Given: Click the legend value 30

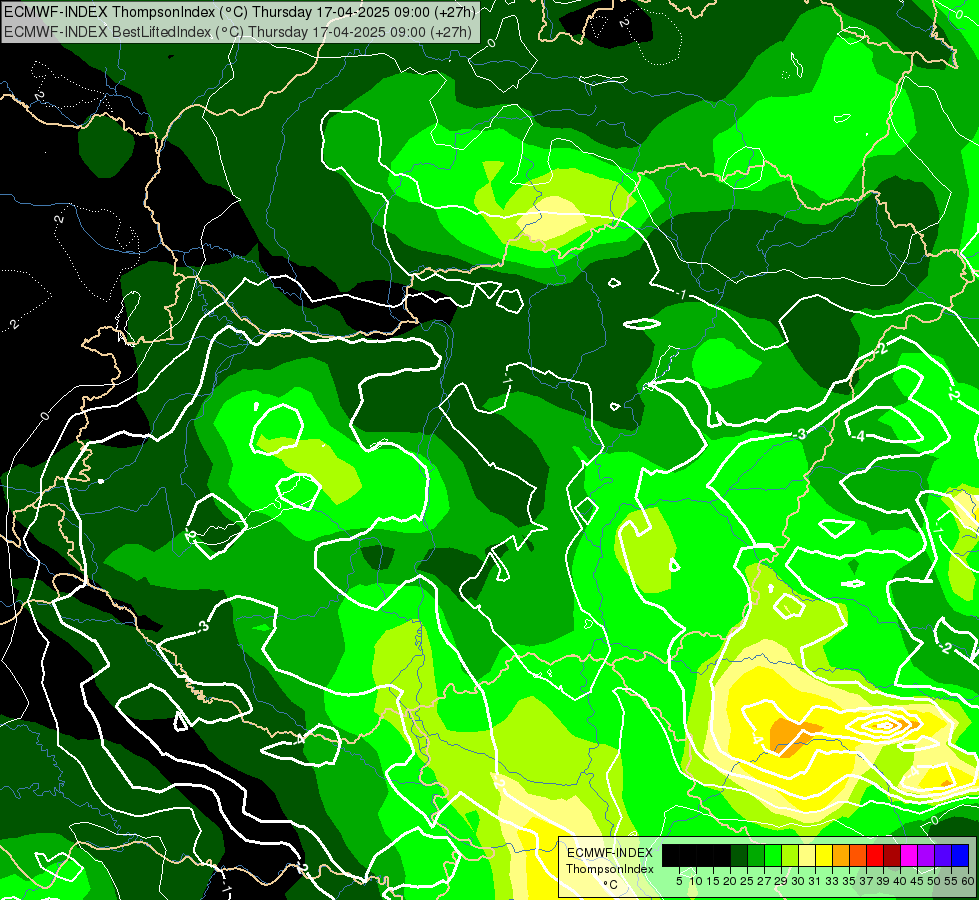Looking at the screenshot, I should coord(798,881).
